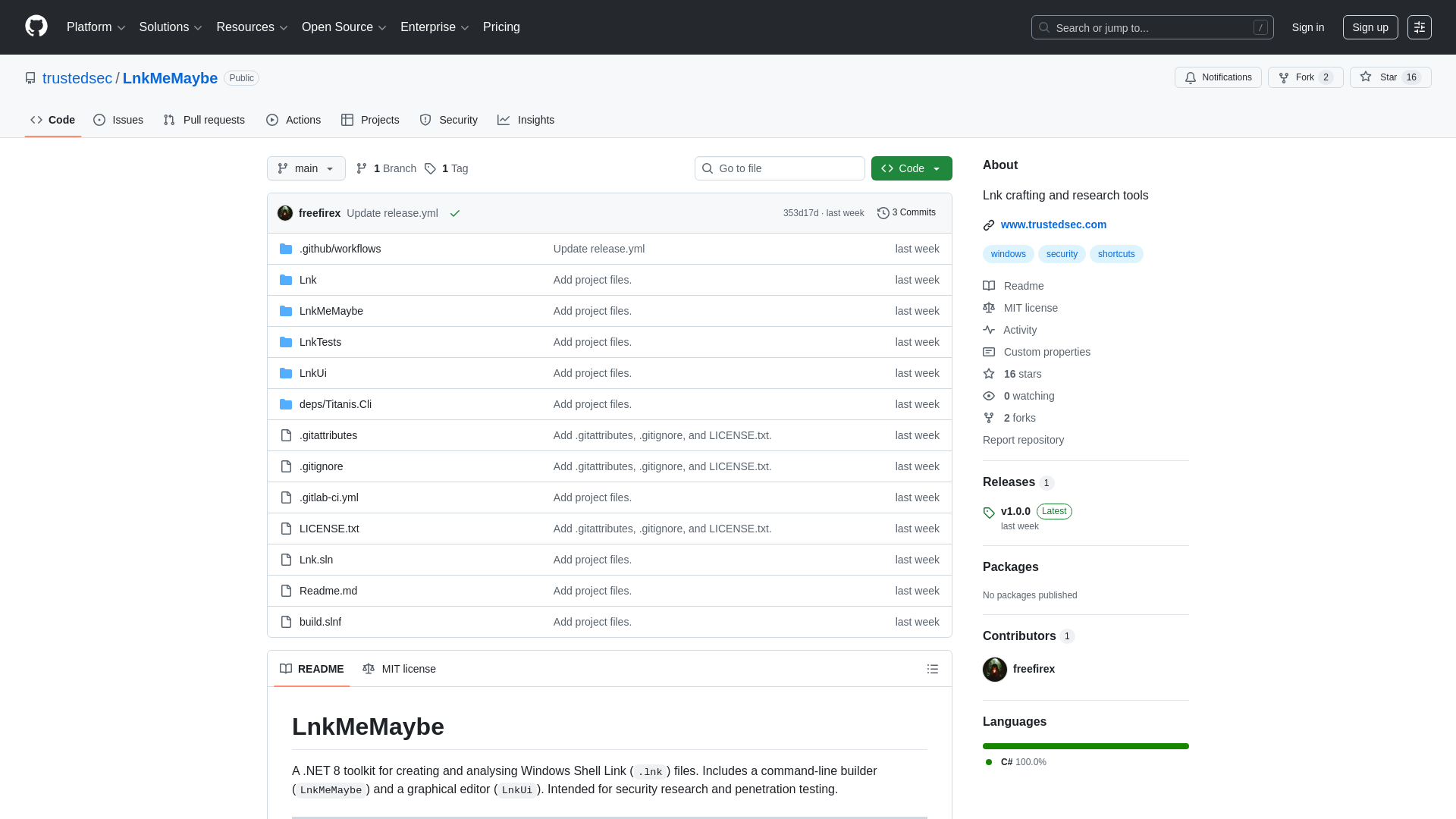Open the Resources menu dropdown
This screenshot has height=819, width=1456.
pos(251,27)
